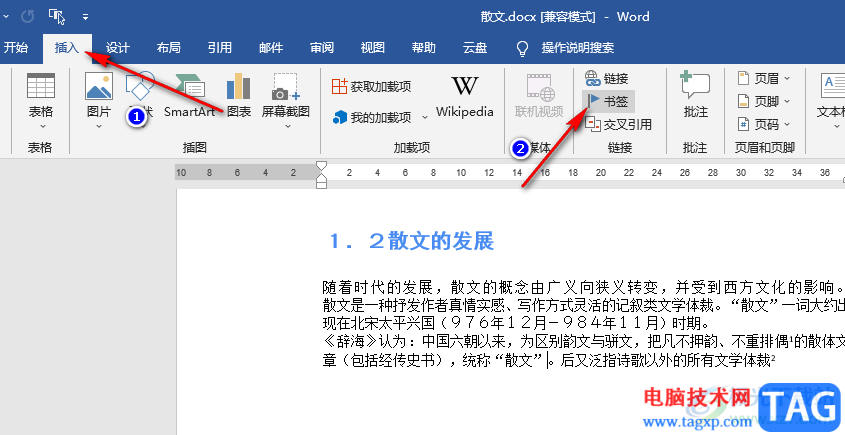Insert a 交叉引用 cross-reference
The image size is (845, 435).
point(618,125)
